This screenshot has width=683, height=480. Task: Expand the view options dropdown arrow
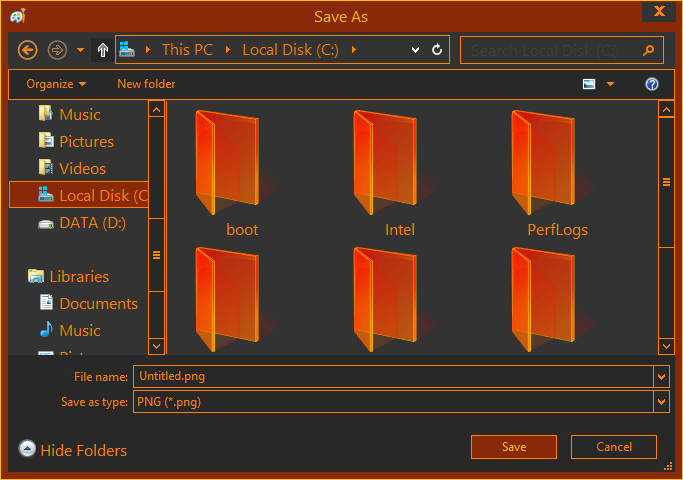pyautogui.click(x=610, y=84)
